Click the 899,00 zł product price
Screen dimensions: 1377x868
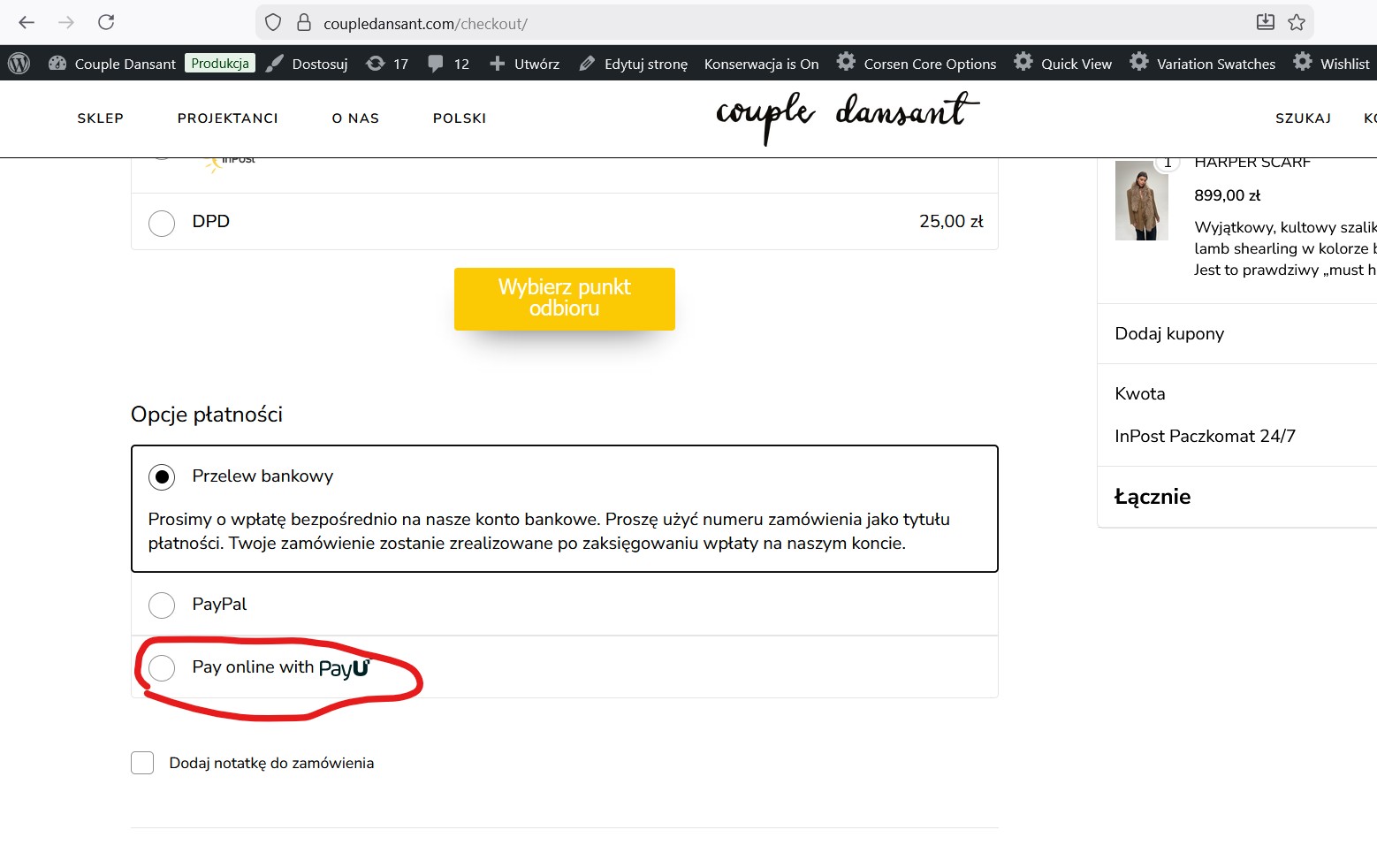1227,195
